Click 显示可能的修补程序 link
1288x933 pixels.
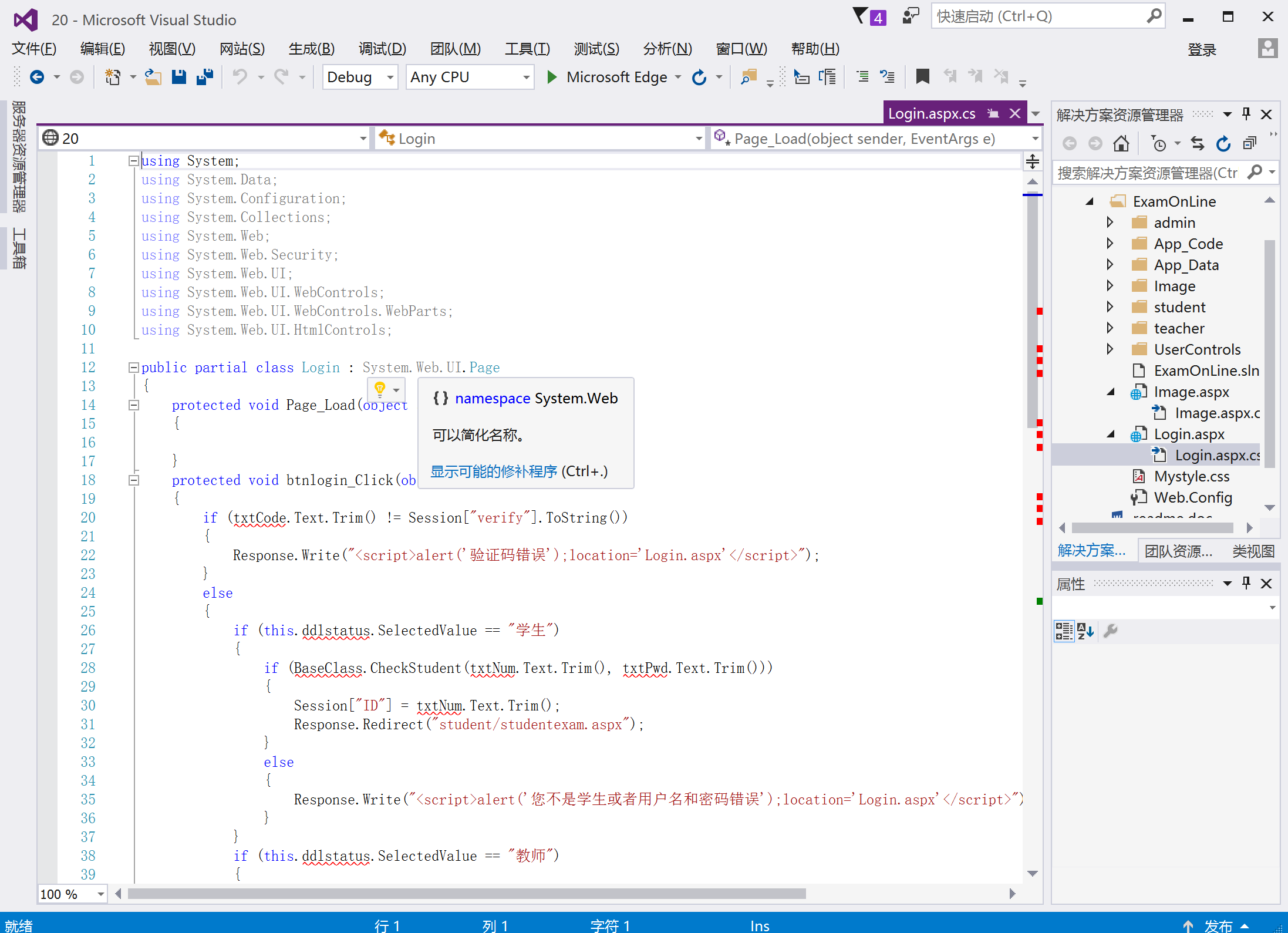point(494,471)
